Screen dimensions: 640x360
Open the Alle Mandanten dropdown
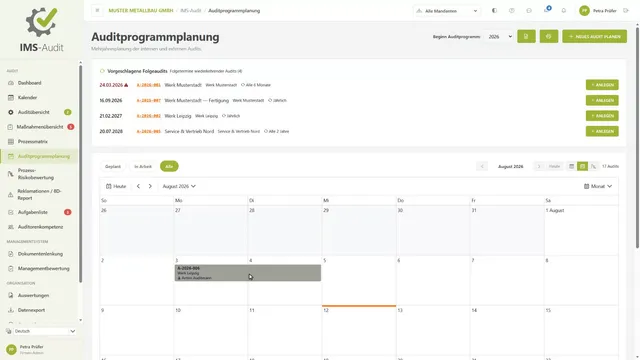click(x=447, y=11)
